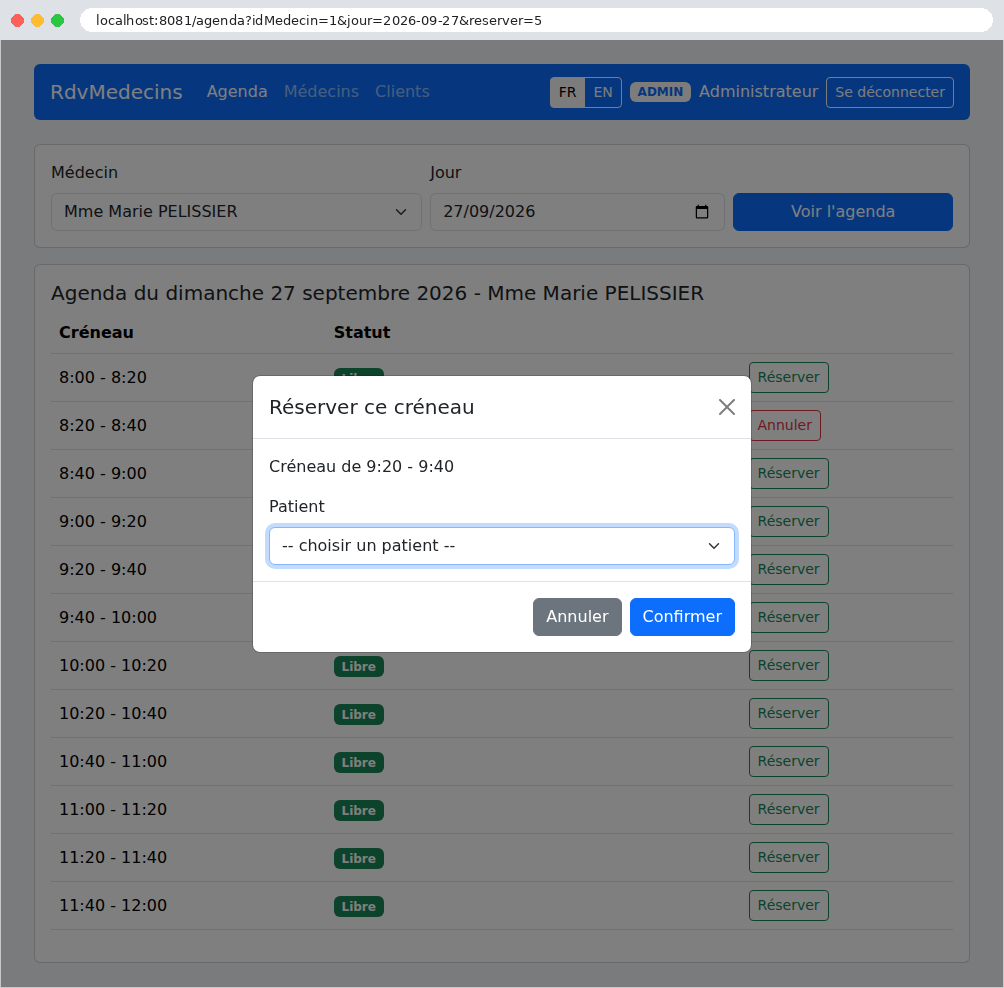Click the Se déconnecter button
This screenshot has height=988, width=1004.
(x=889, y=92)
